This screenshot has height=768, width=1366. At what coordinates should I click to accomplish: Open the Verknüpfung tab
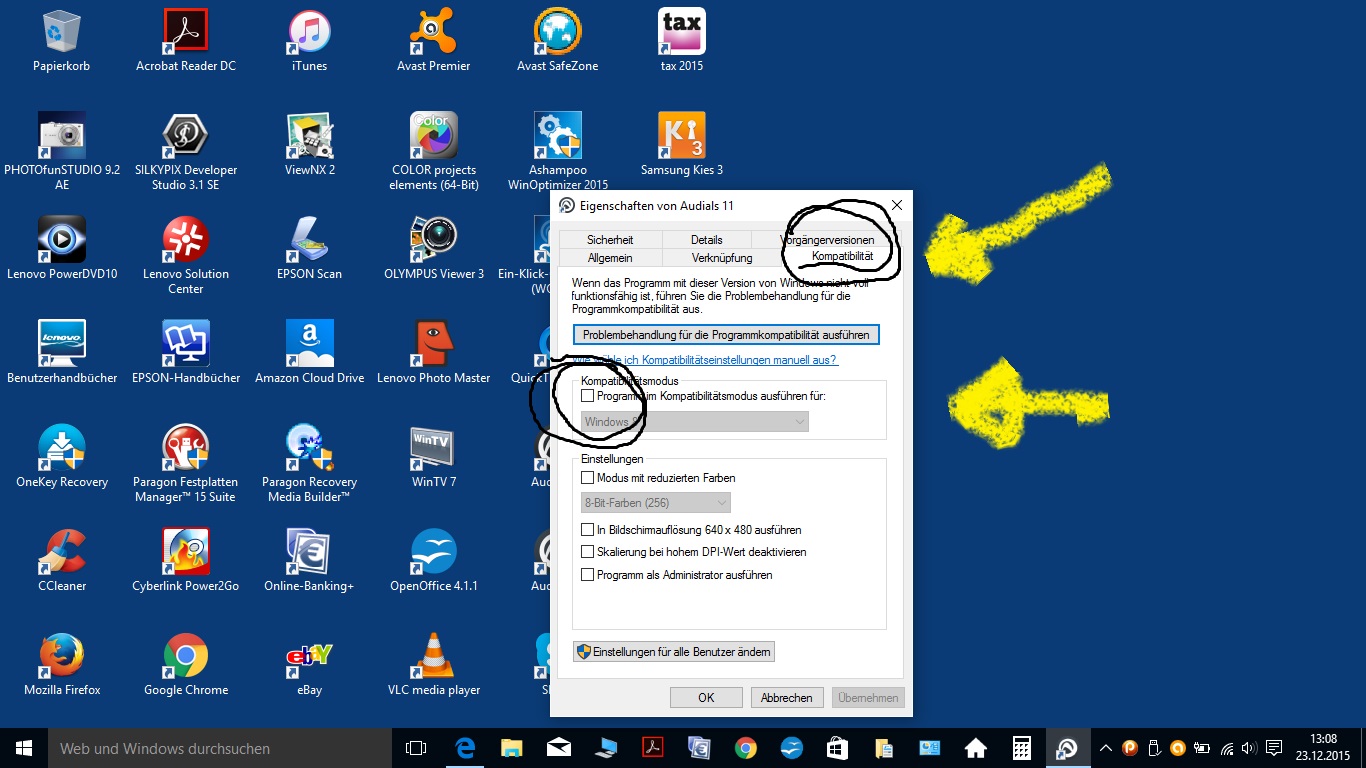pyautogui.click(x=721, y=258)
